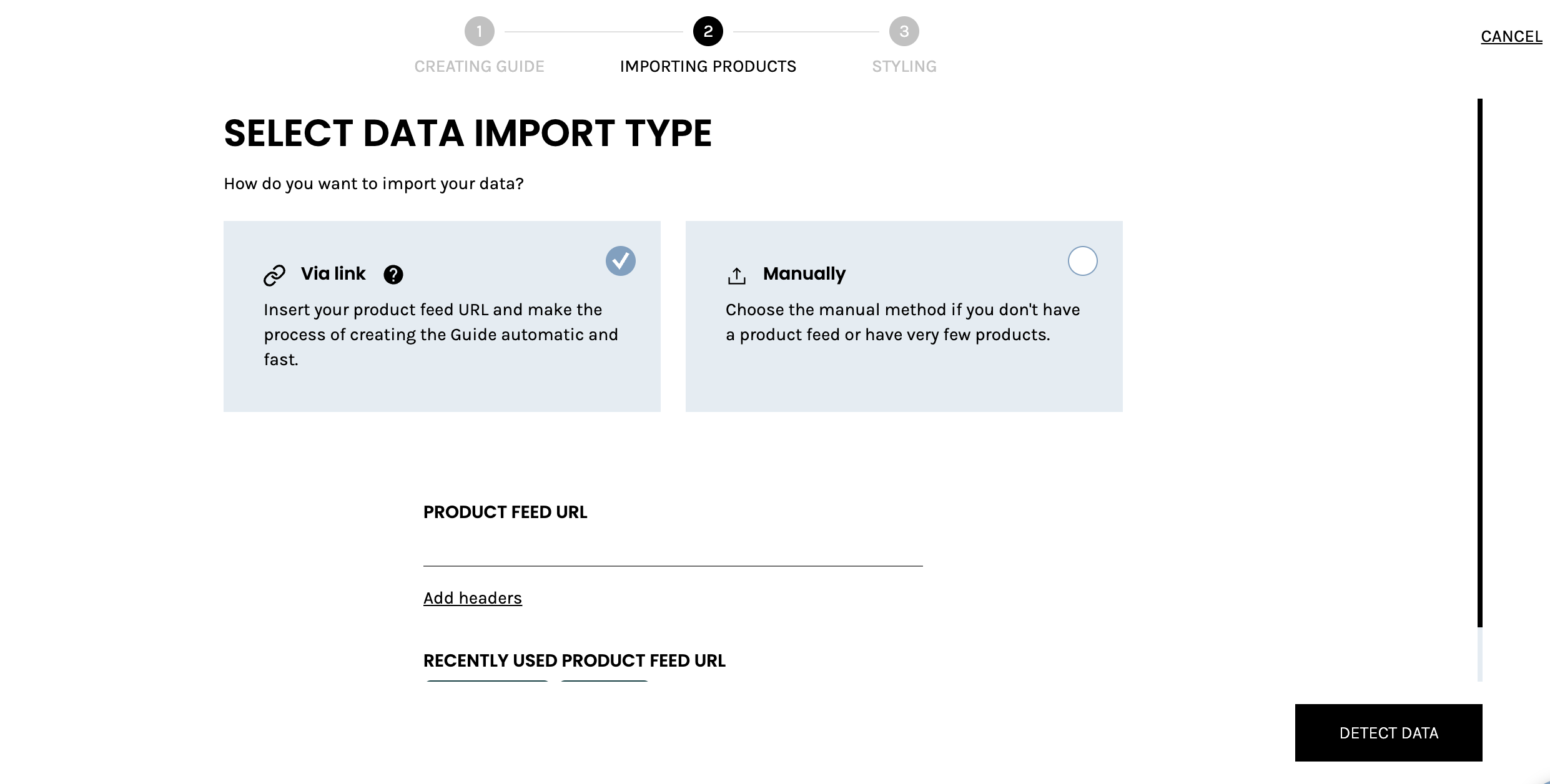Click the IMPORTING PRODUCTS step label
Screen dimensions: 1550x784
(x=708, y=66)
